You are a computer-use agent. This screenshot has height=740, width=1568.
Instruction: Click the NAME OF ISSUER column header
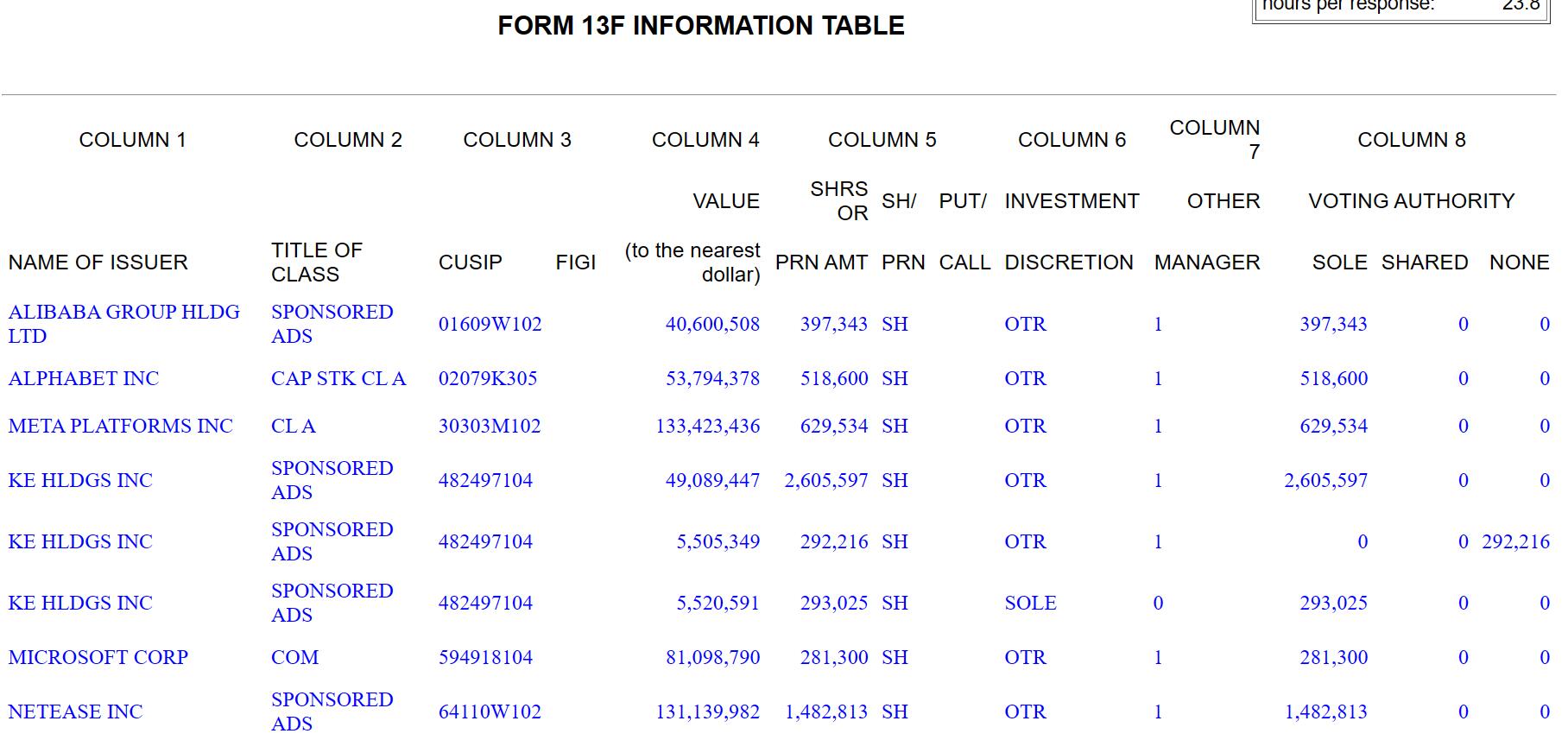[x=98, y=262]
